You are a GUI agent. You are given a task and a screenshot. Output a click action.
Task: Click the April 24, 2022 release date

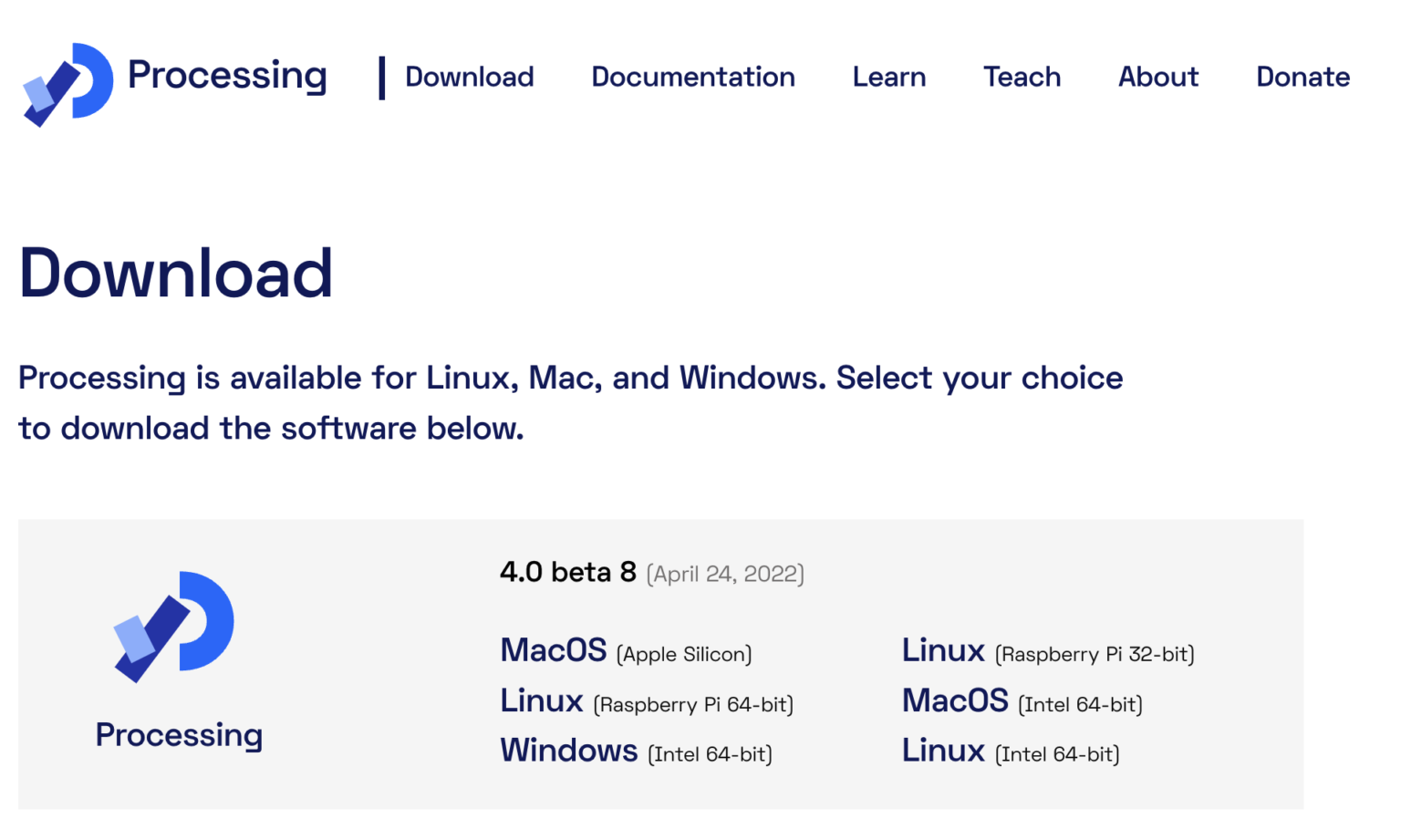coord(725,574)
